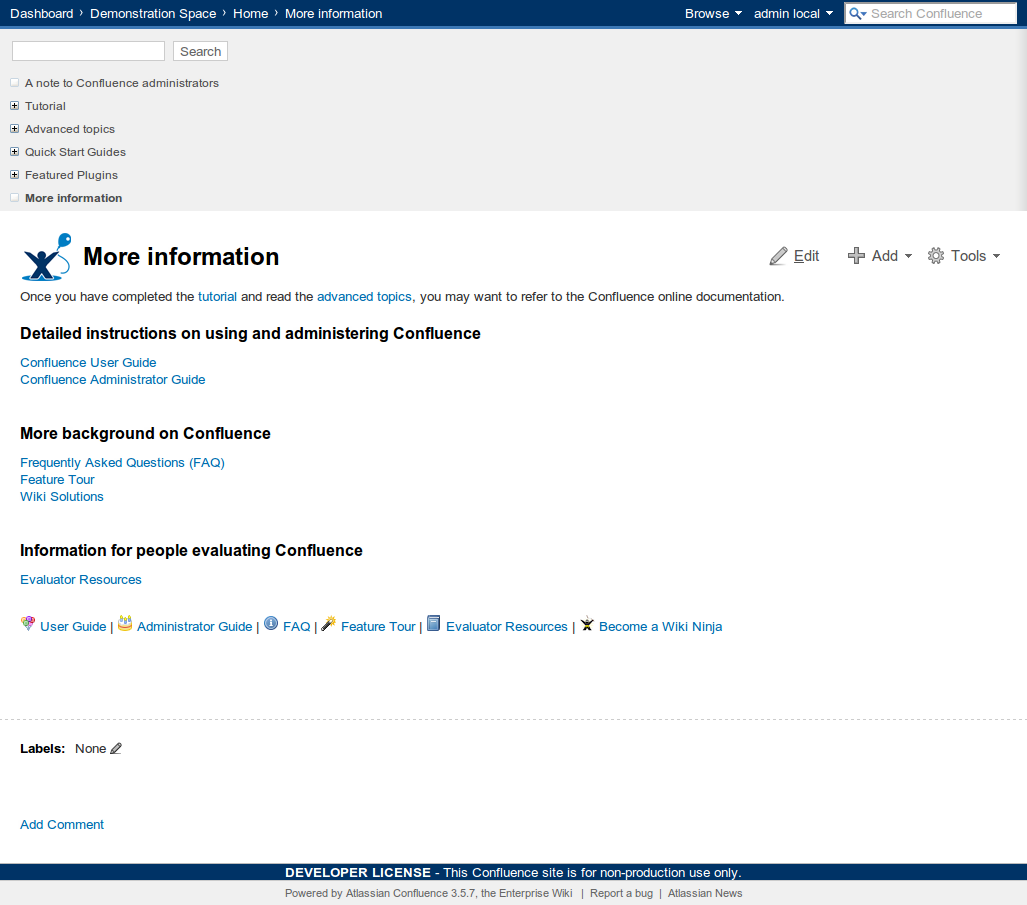Open the Add dropdown arrow
The height and width of the screenshot is (905, 1027).
pyautogui.click(x=908, y=256)
